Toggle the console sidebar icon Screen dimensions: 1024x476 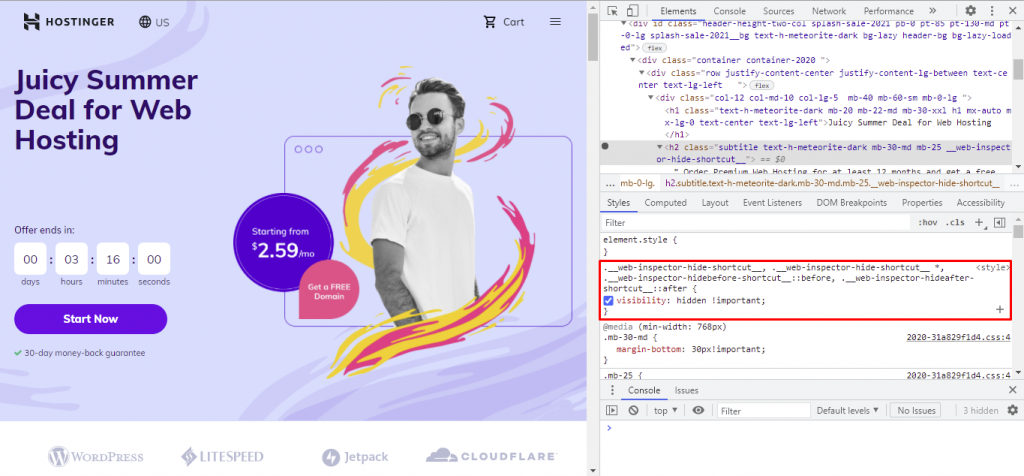coord(612,411)
